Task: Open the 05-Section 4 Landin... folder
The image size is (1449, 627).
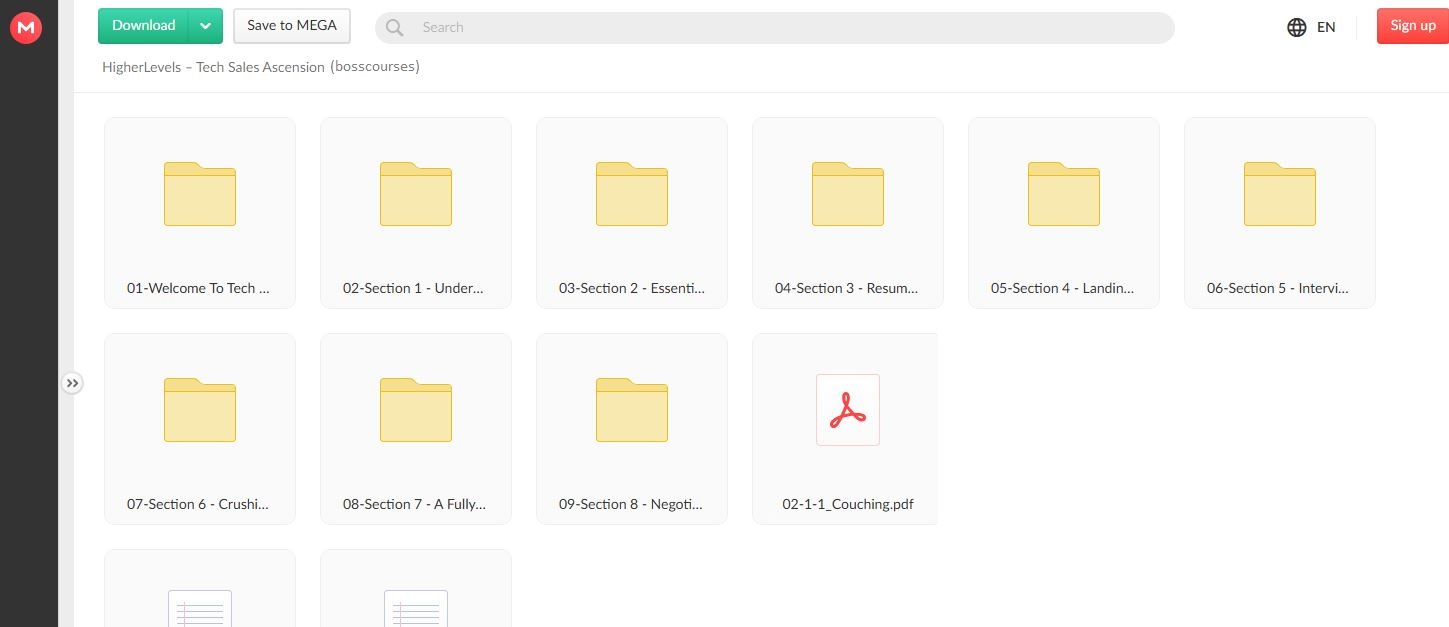Action: (1064, 194)
